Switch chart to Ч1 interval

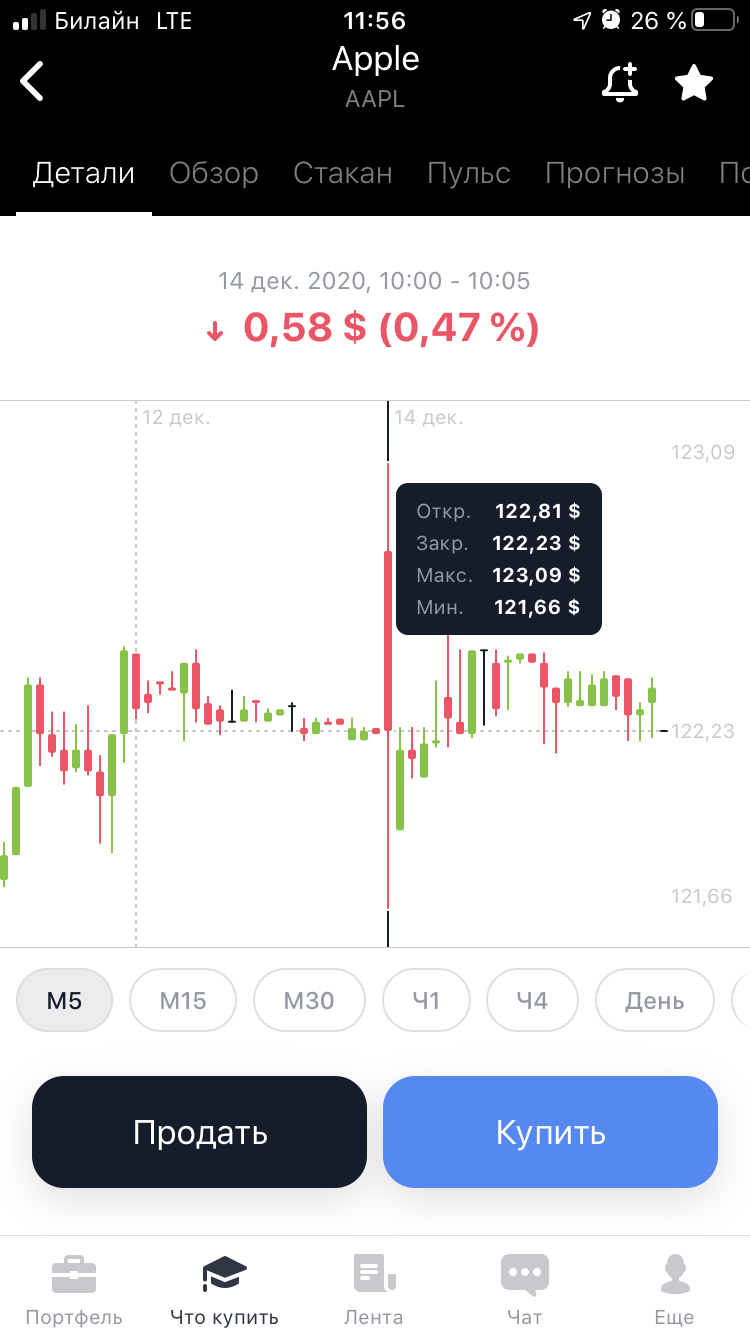coord(426,1000)
